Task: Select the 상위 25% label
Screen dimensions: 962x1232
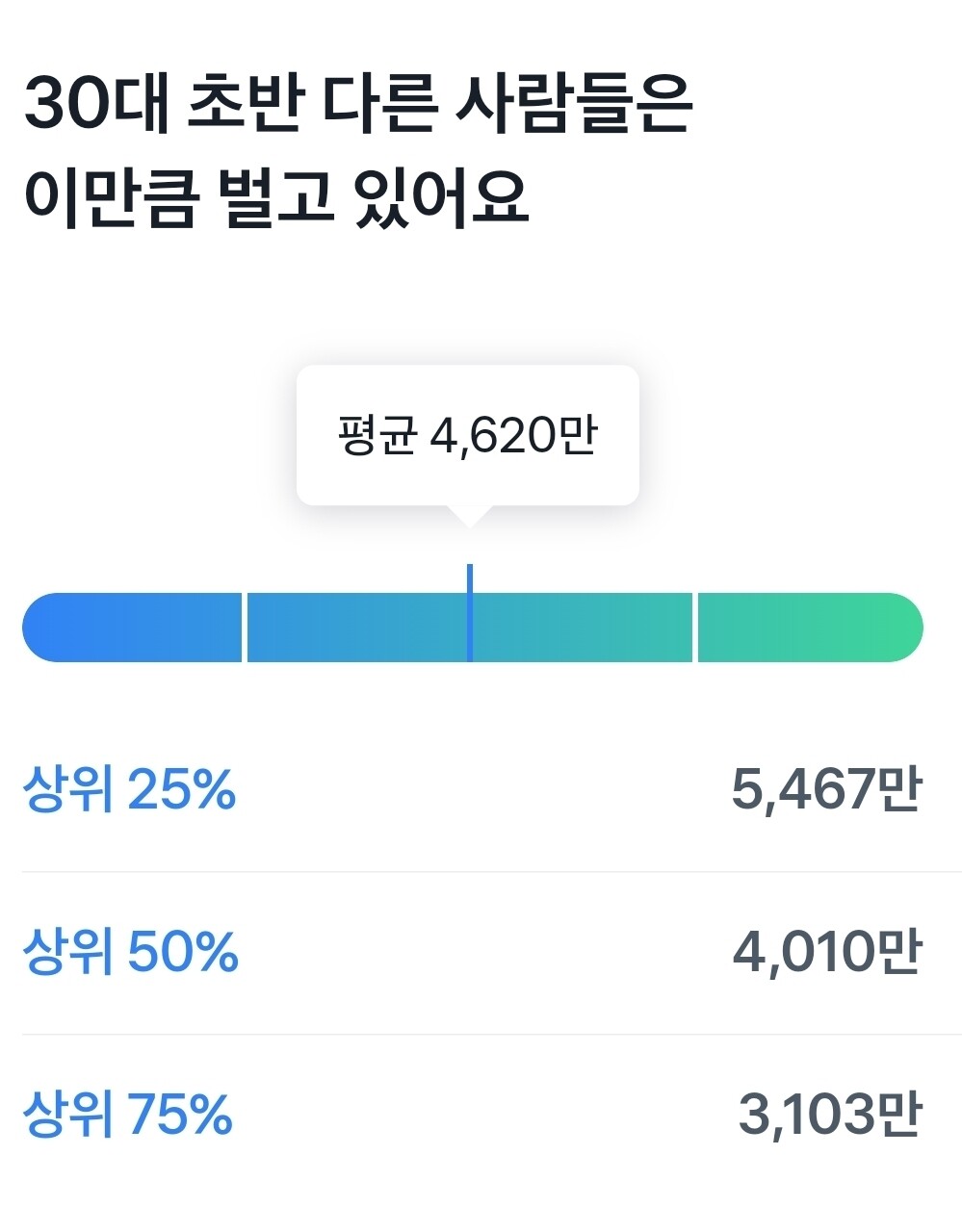Action: point(130,790)
